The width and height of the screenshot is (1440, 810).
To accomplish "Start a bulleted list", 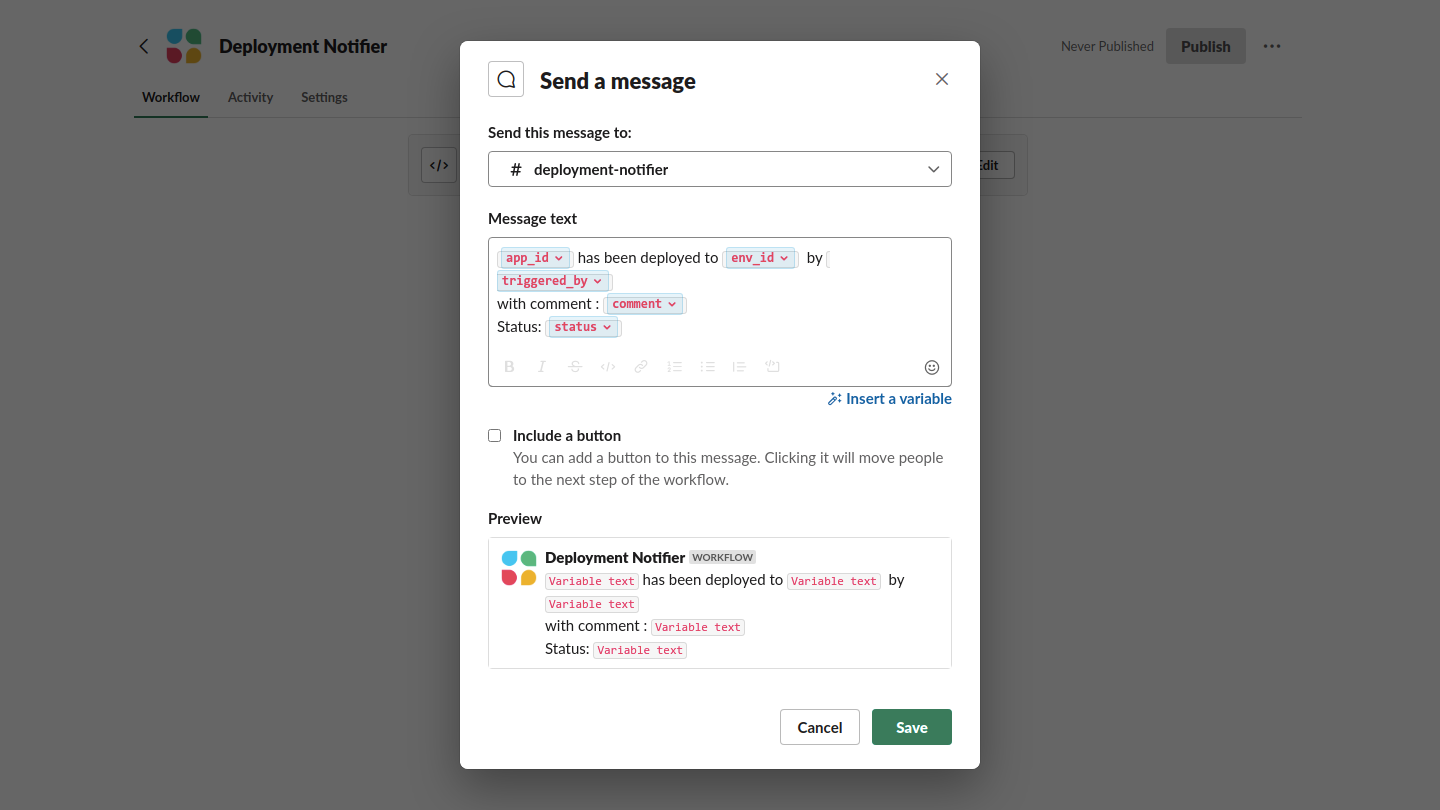I will tap(707, 367).
